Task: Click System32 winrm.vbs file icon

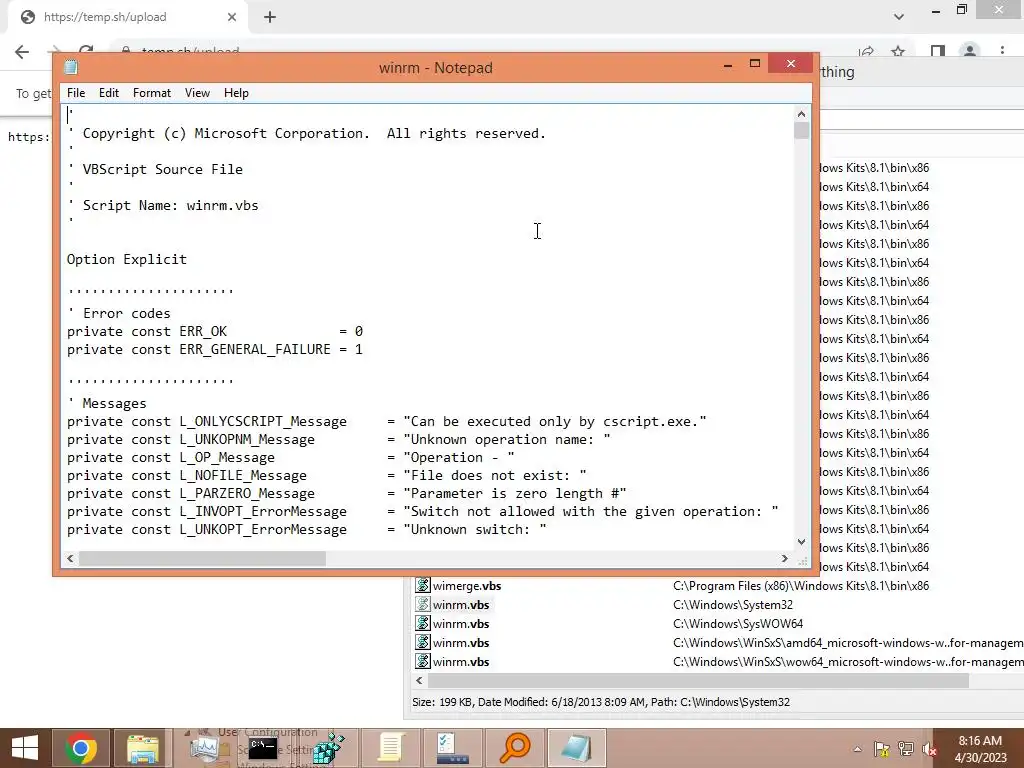Action: pyautogui.click(x=423, y=605)
